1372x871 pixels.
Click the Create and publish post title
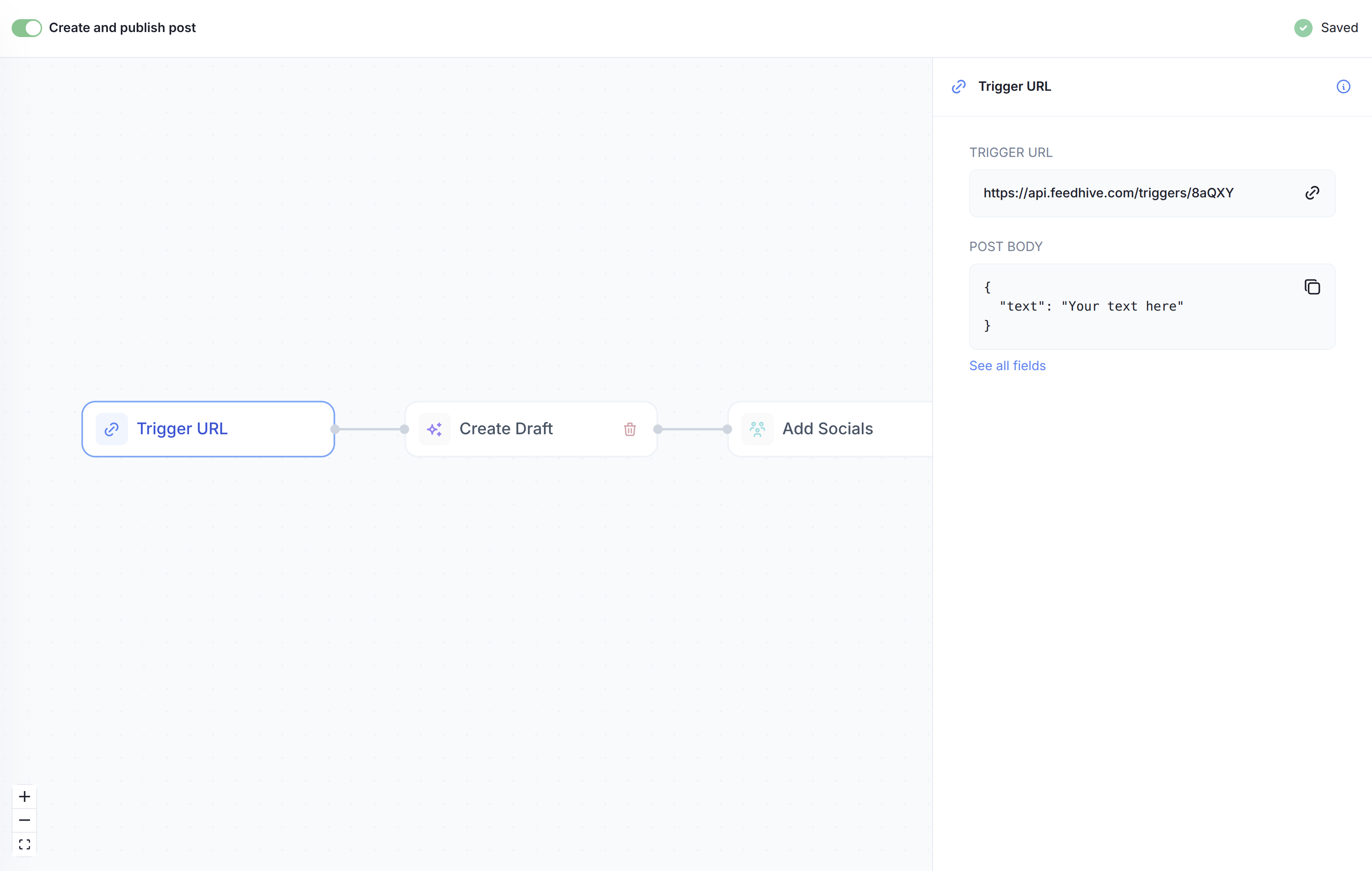coord(122,28)
